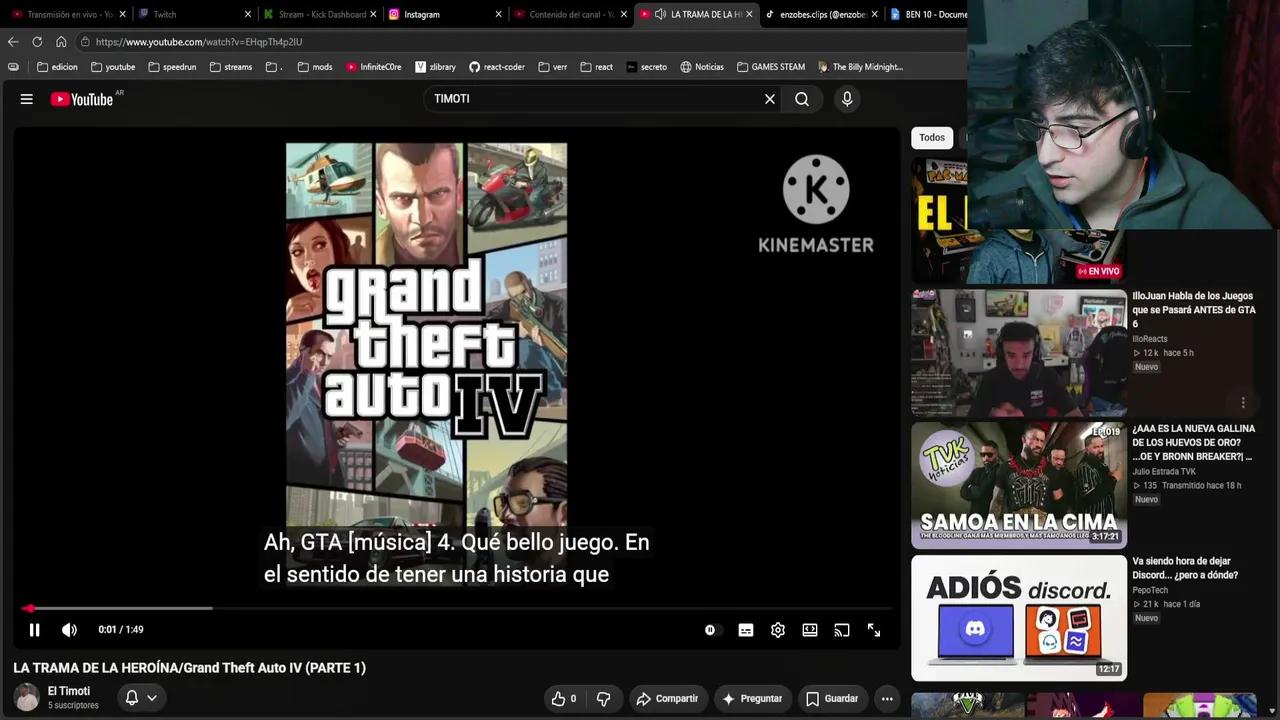Open the secreto bookmark
1280x720 pixels.
(646, 67)
